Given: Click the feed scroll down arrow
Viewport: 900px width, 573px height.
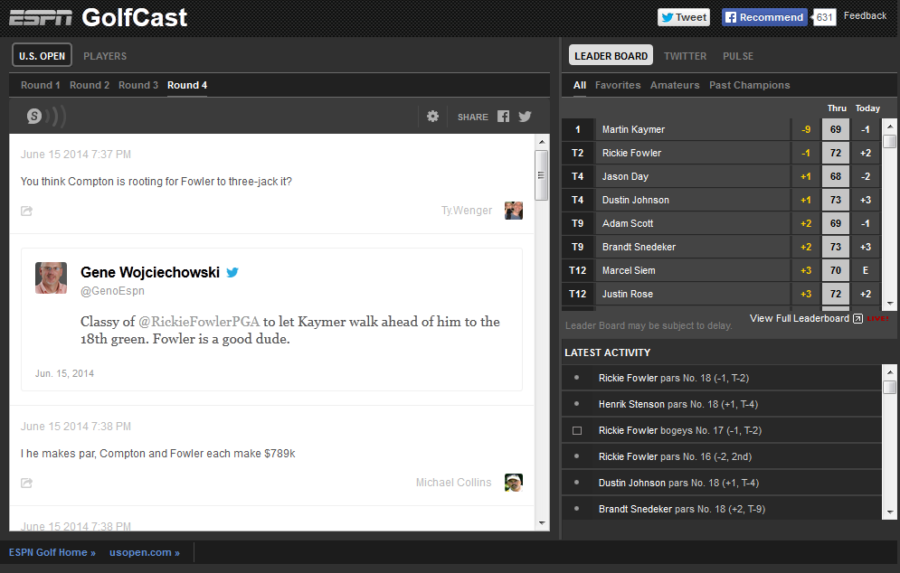Looking at the screenshot, I should point(542,523).
